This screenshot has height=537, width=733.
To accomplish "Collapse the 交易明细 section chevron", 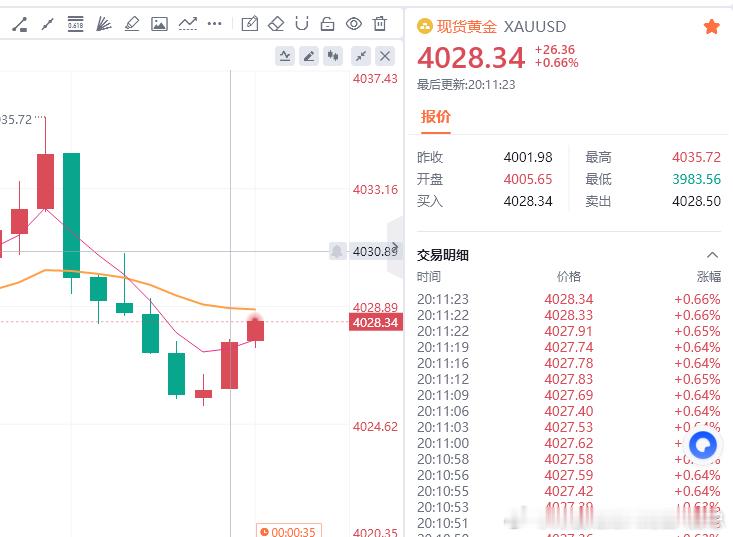I will pos(712,255).
